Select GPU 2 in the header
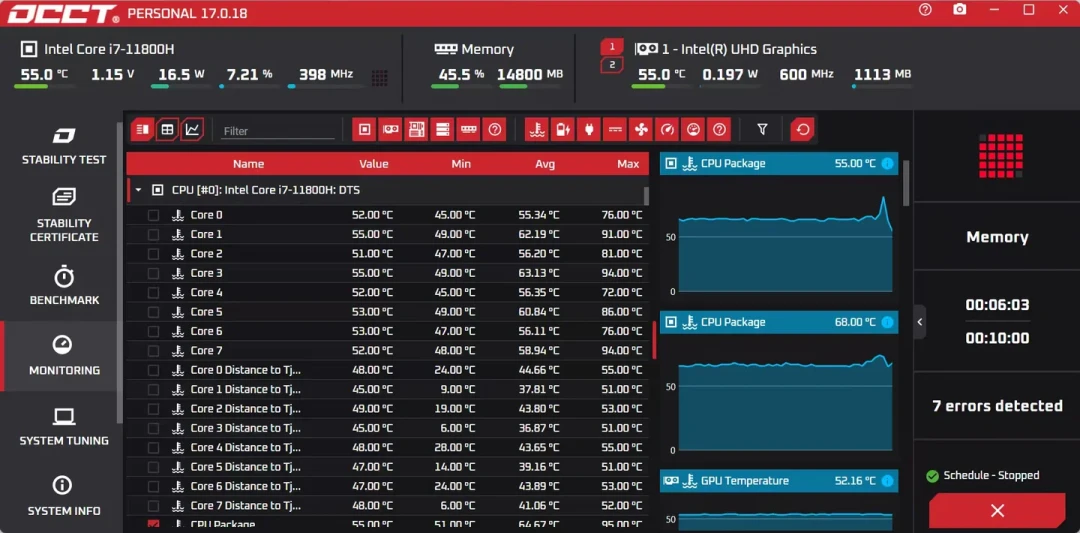 (x=612, y=65)
